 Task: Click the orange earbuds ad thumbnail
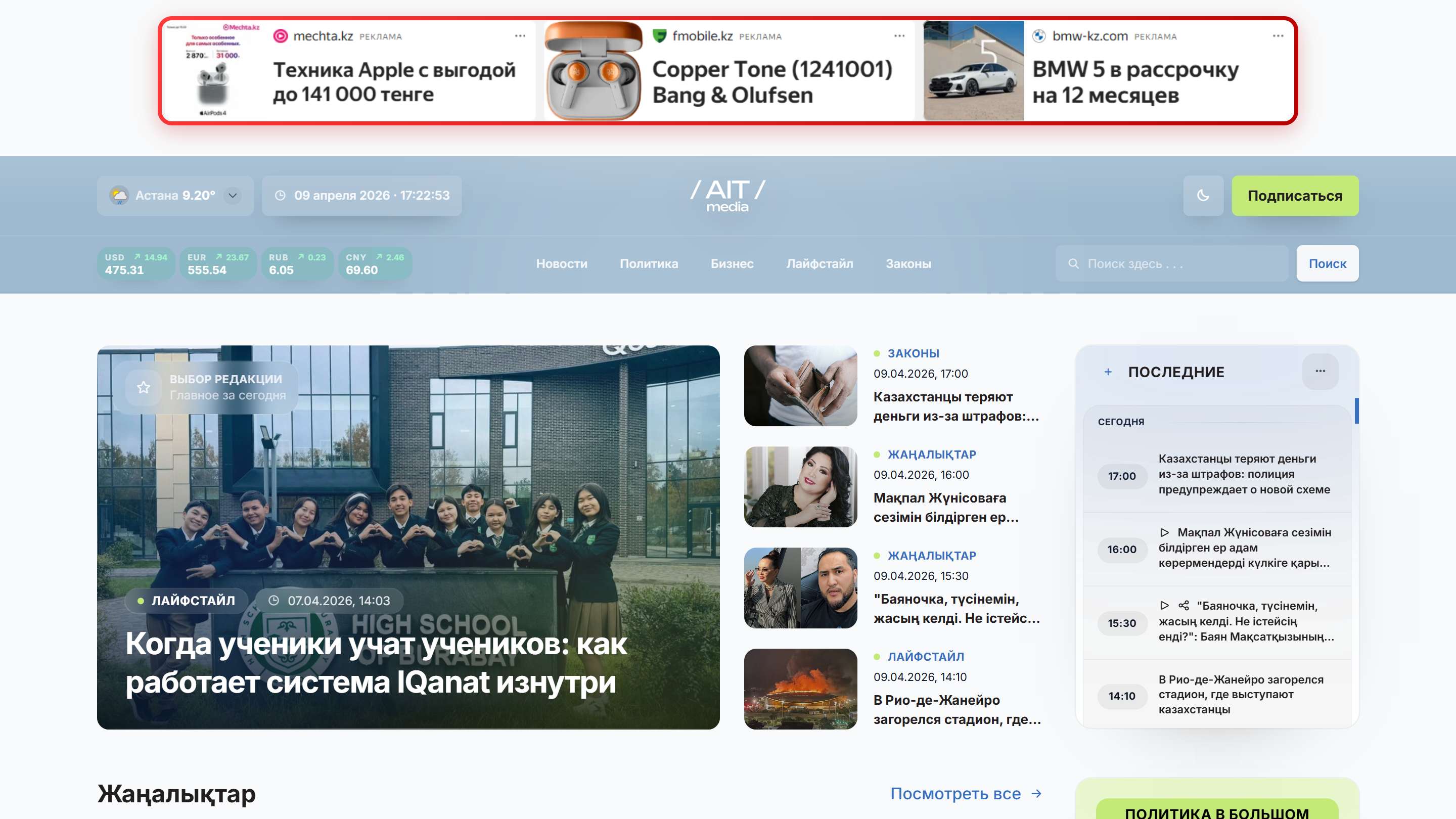(594, 71)
